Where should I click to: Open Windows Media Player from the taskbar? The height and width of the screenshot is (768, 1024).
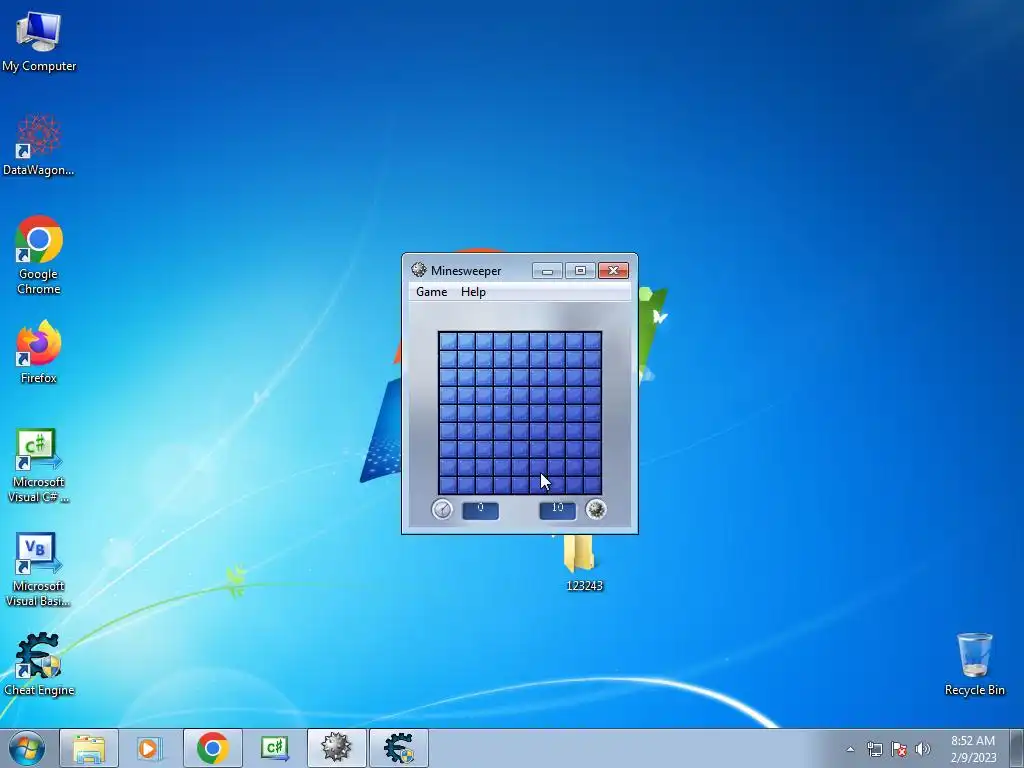[x=149, y=748]
